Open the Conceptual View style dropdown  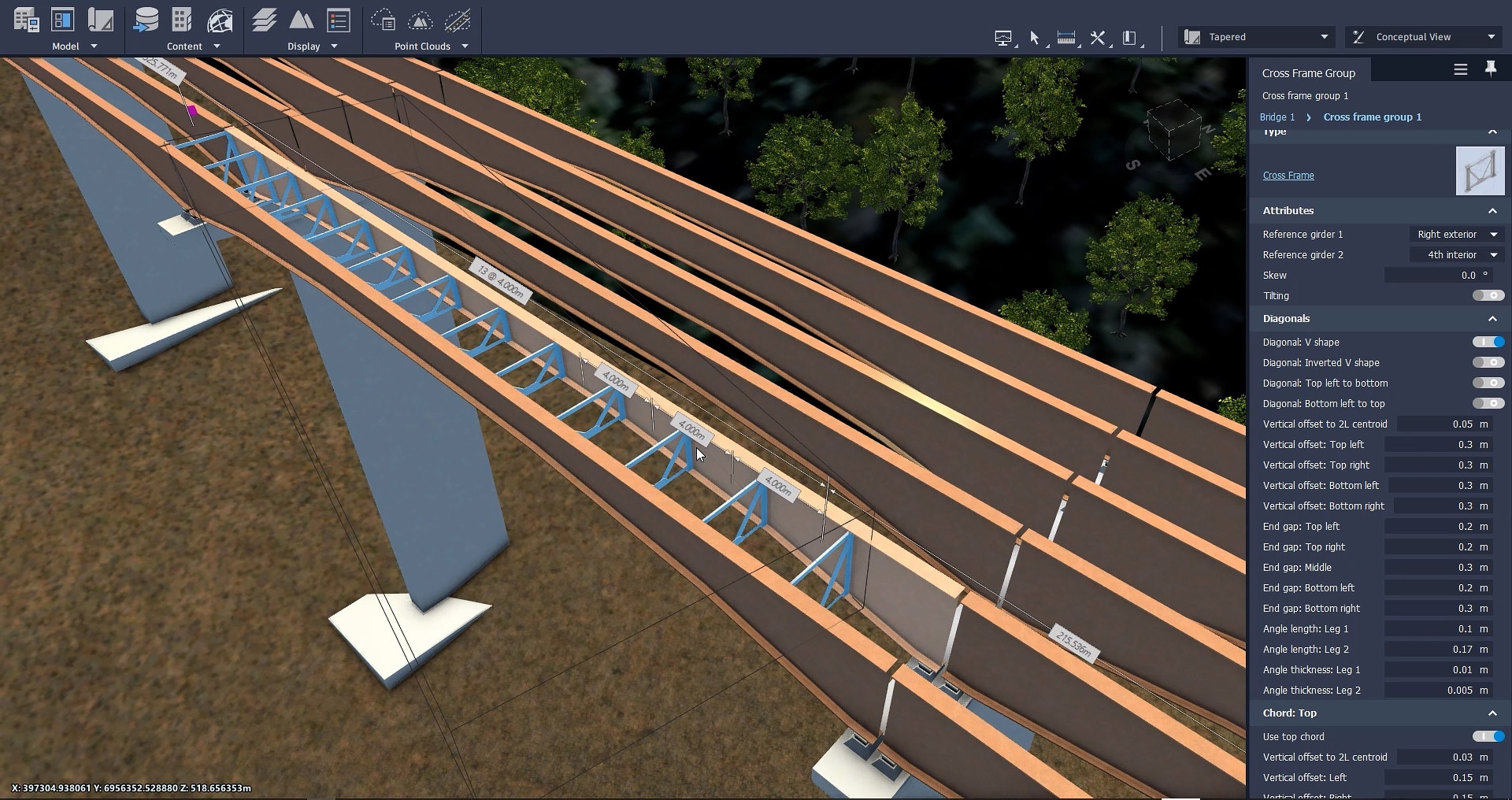[1424, 37]
